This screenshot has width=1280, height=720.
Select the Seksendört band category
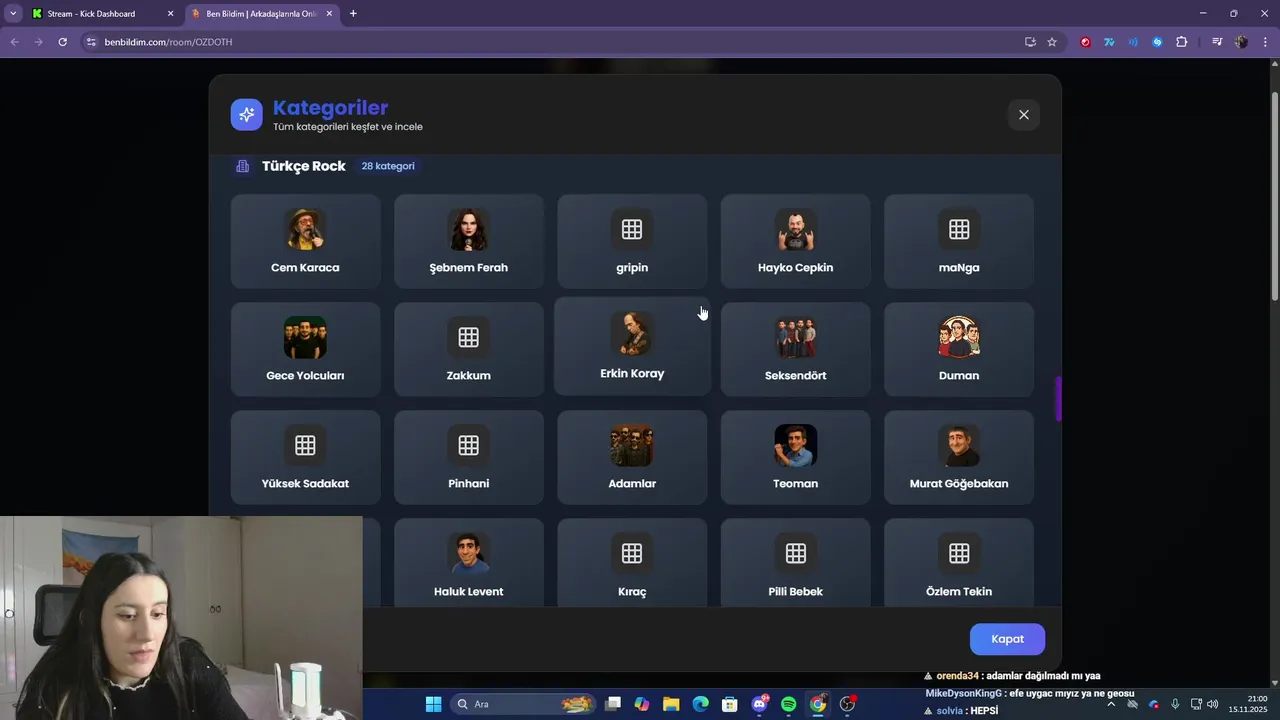click(795, 349)
